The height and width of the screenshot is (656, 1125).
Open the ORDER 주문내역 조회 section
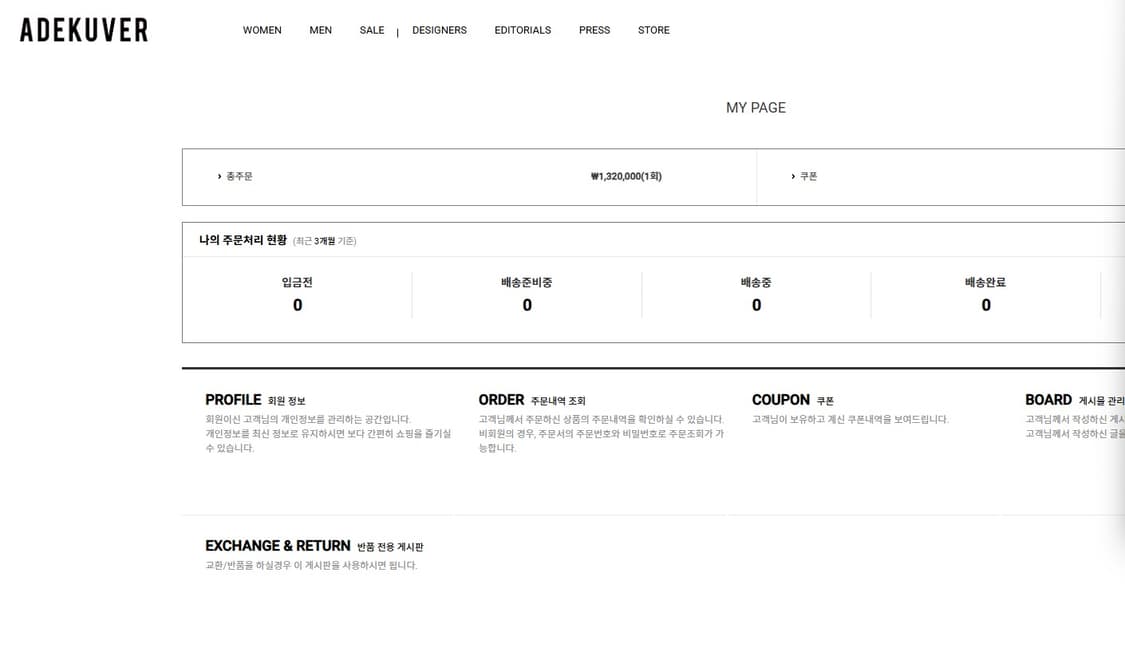501,399
